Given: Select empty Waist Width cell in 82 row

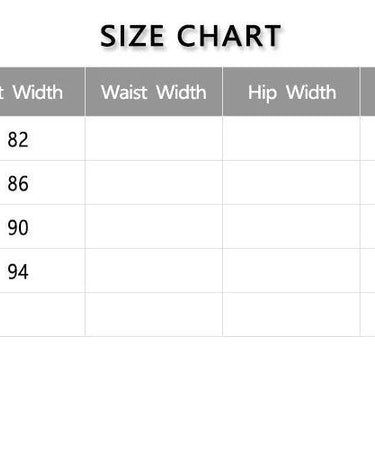Looking at the screenshot, I should (154, 138).
